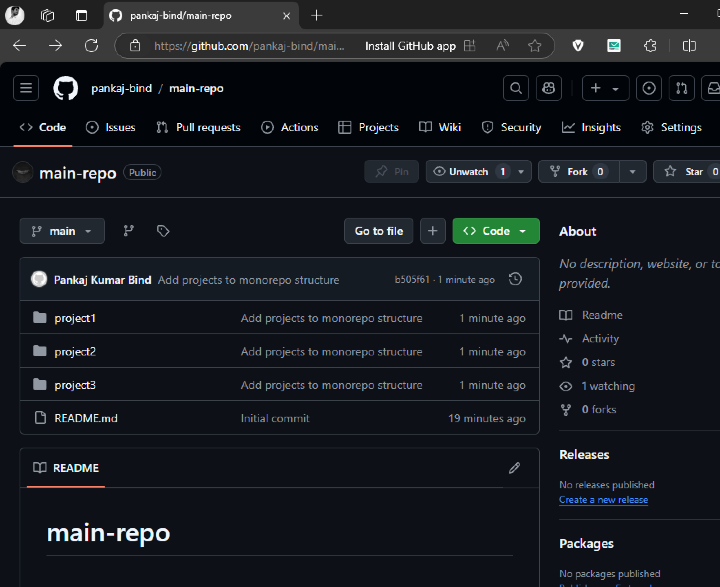The height and width of the screenshot is (587, 720).
Task: Open the green extension icon in toolbar
Action: pos(613,45)
